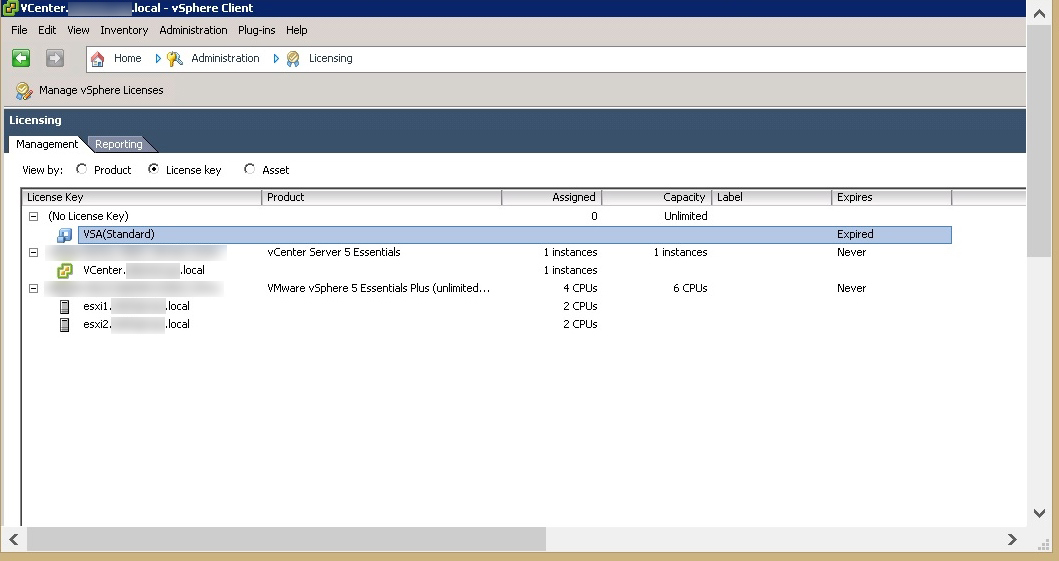Collapse the (No License Key) group

click(x=33, y=217)
